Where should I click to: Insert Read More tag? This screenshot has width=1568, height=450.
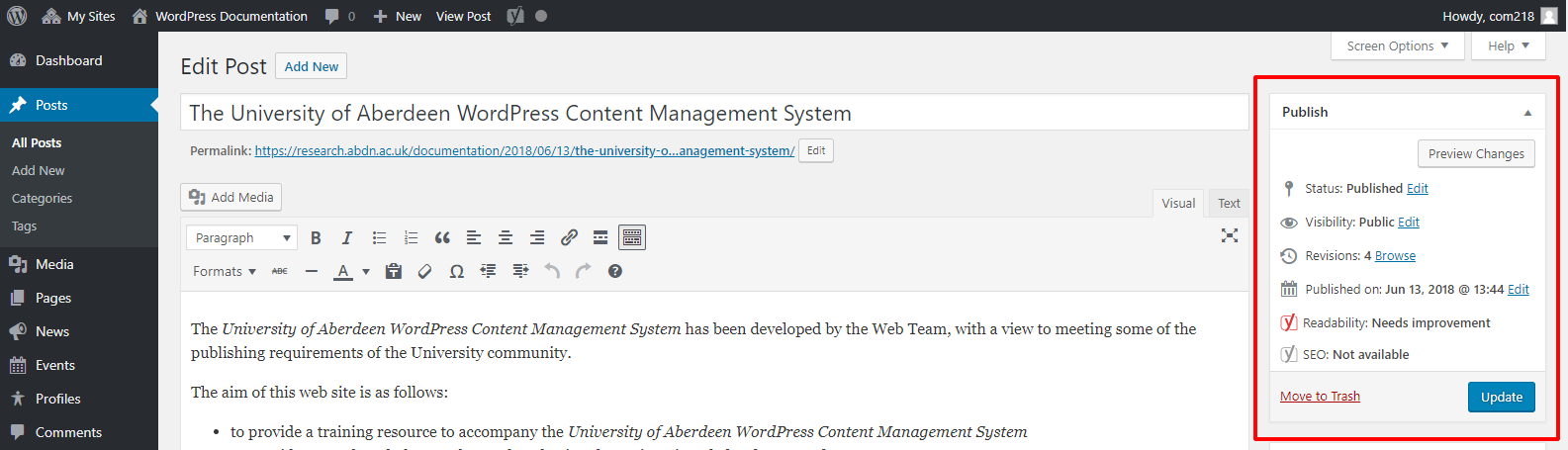[600, 237]
